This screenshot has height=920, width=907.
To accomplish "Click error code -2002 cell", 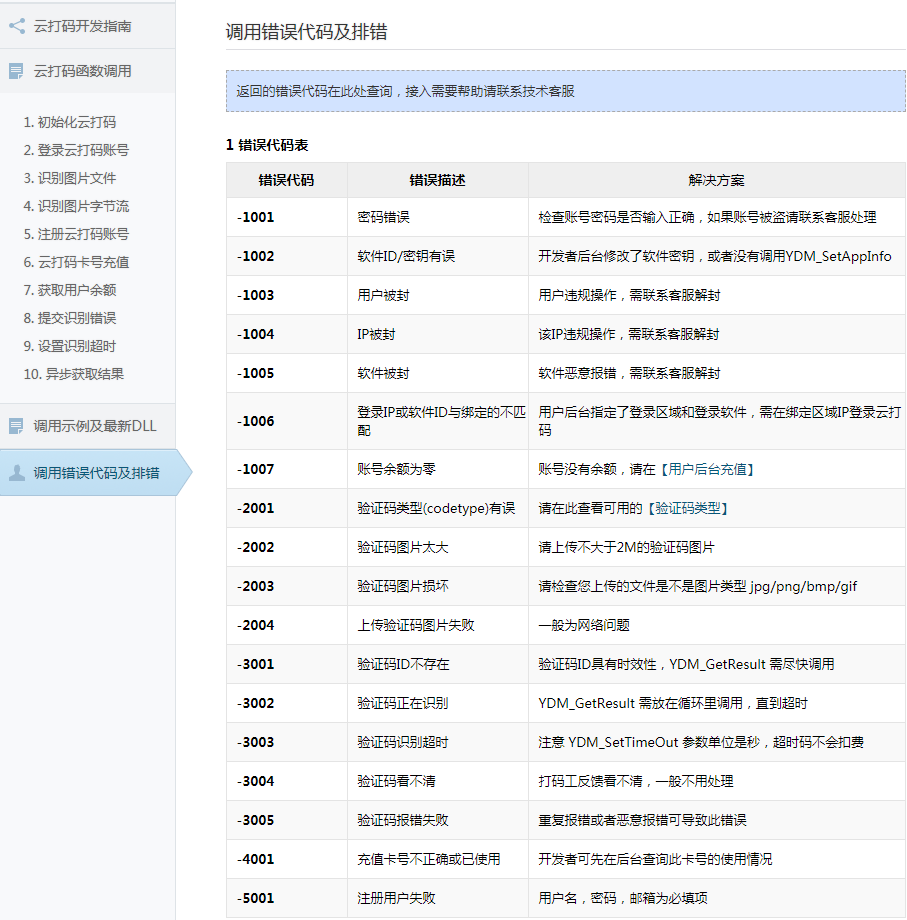I will (x=287, y=547).
